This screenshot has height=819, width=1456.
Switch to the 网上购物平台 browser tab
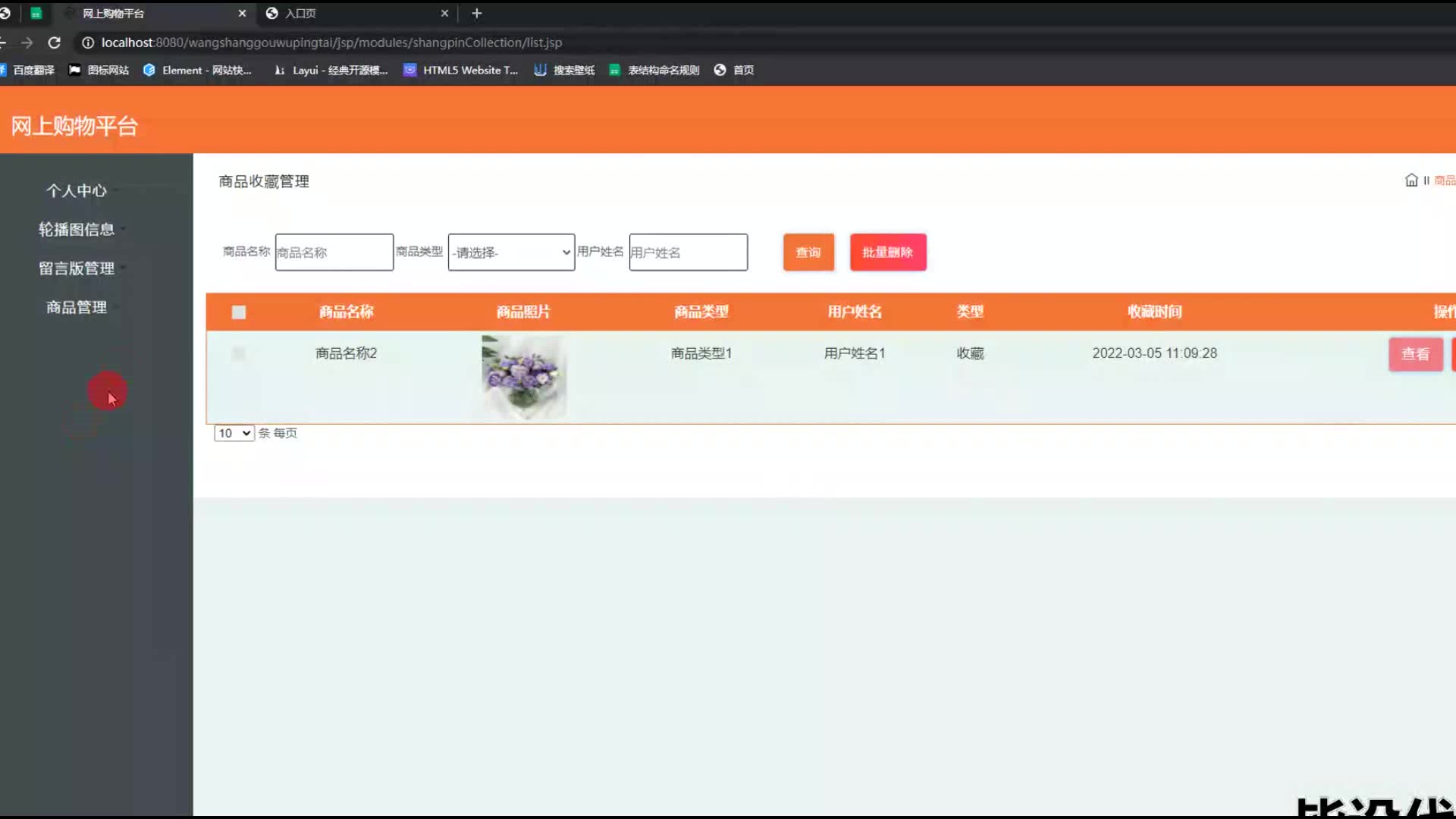click(155, 13)
